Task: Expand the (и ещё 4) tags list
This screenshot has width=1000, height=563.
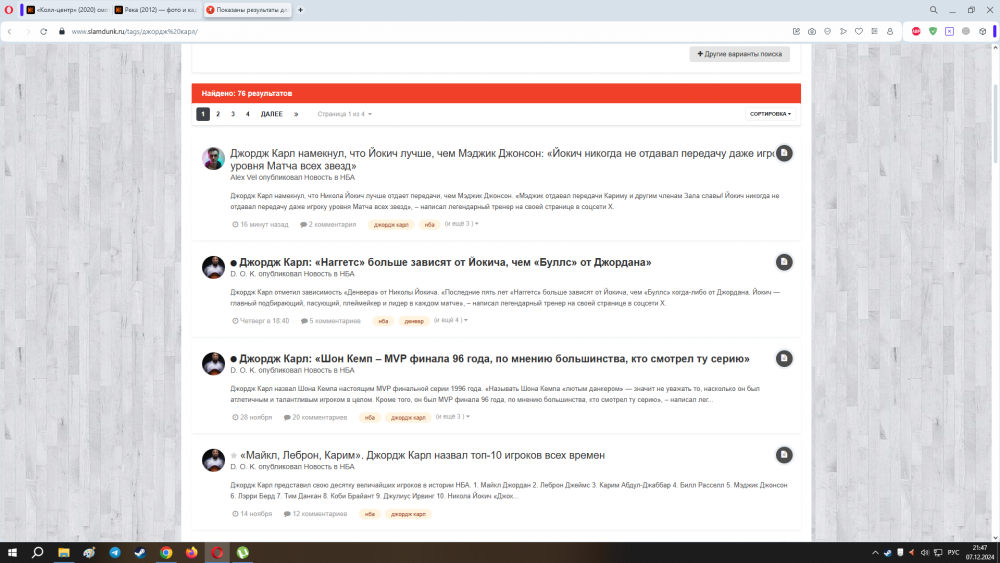Action: point(450,320)
